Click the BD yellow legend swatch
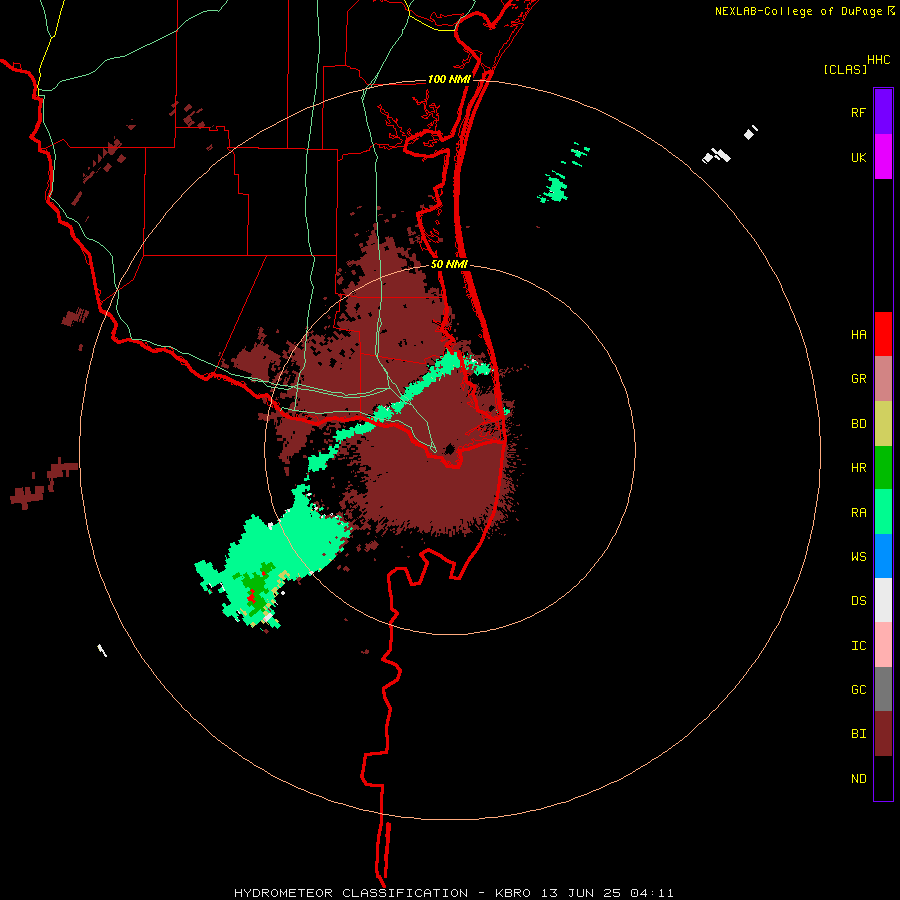Screen dimensions: 900x900 click(883, 424)
